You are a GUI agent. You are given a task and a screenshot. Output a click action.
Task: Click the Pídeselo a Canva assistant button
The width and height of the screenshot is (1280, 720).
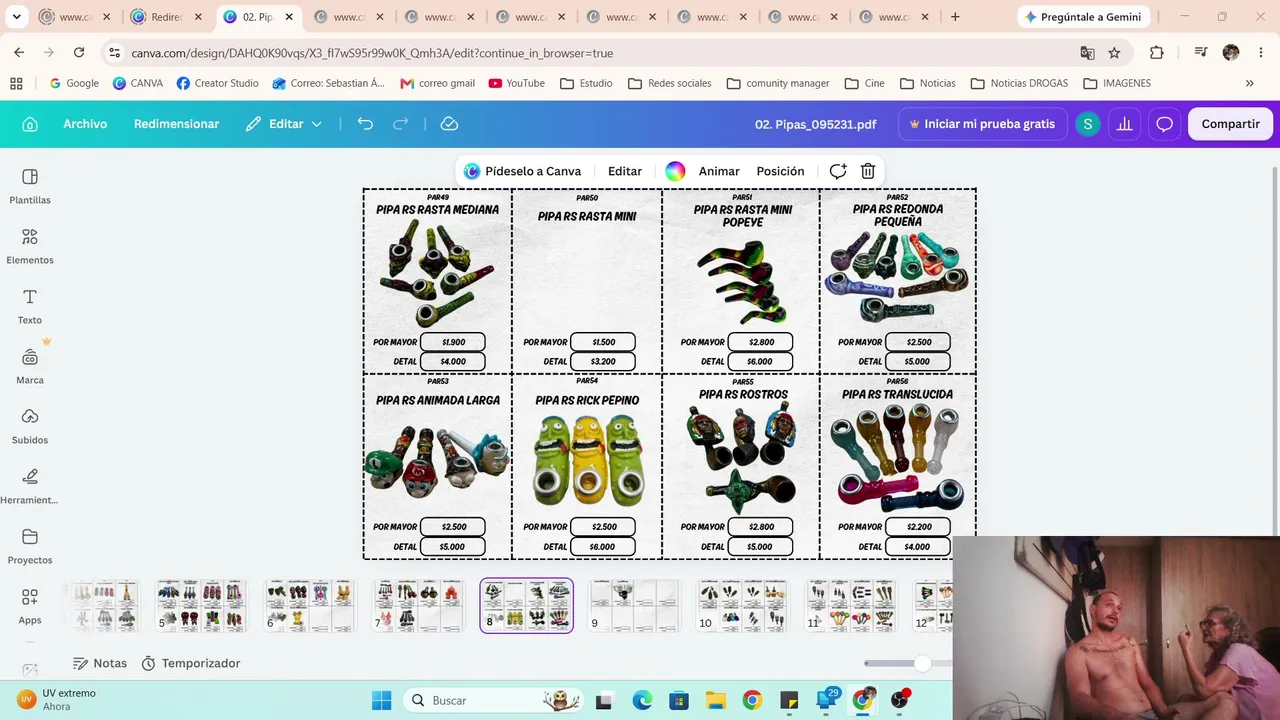(x=522, y=171)
